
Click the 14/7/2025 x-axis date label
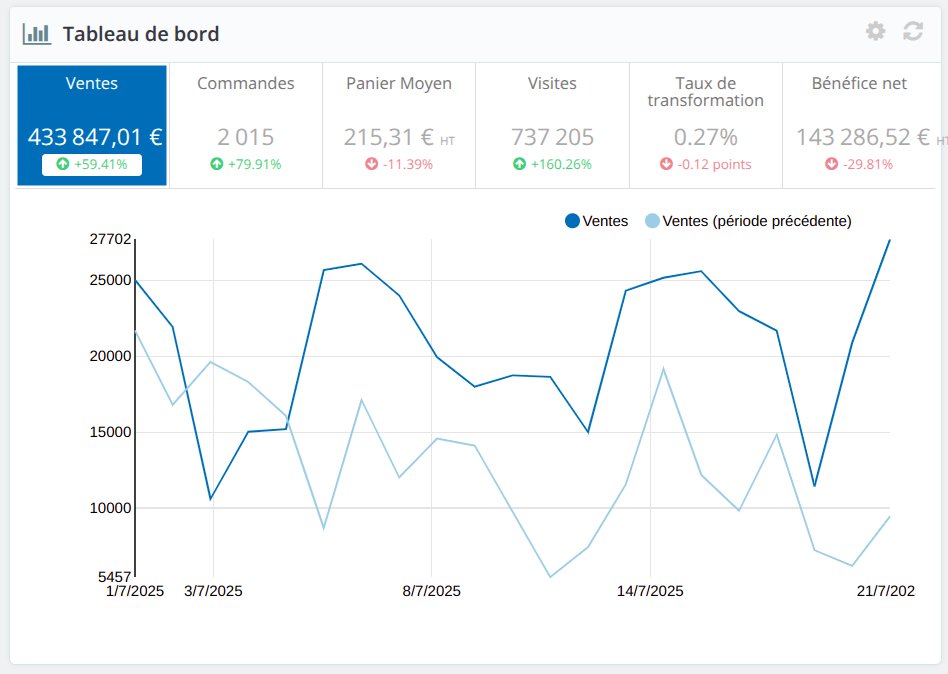(650, 591)
